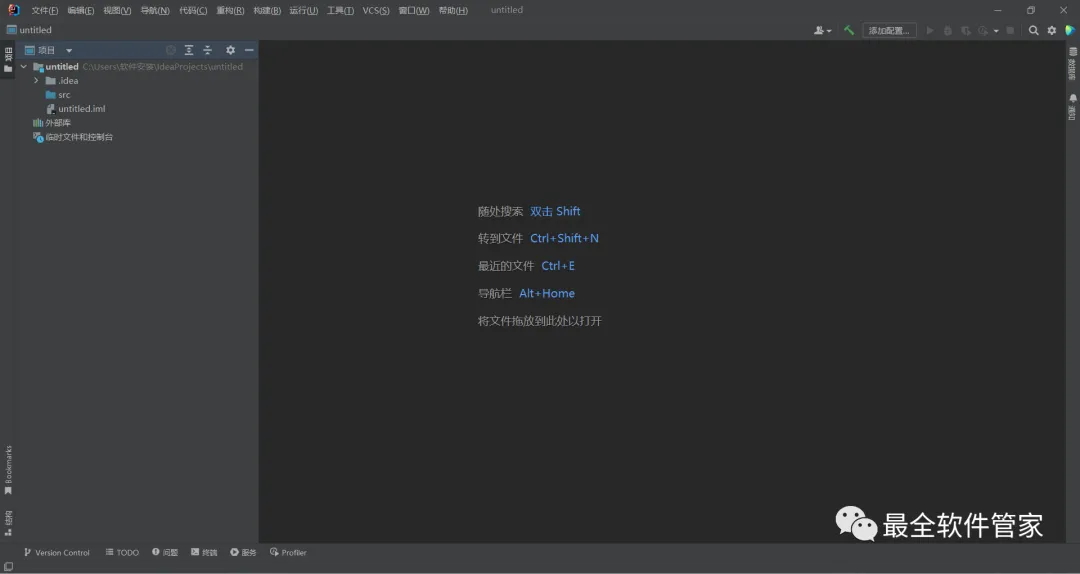Click the 添加配置... button
Viewport: 1080px width, 574px height.
889,30
